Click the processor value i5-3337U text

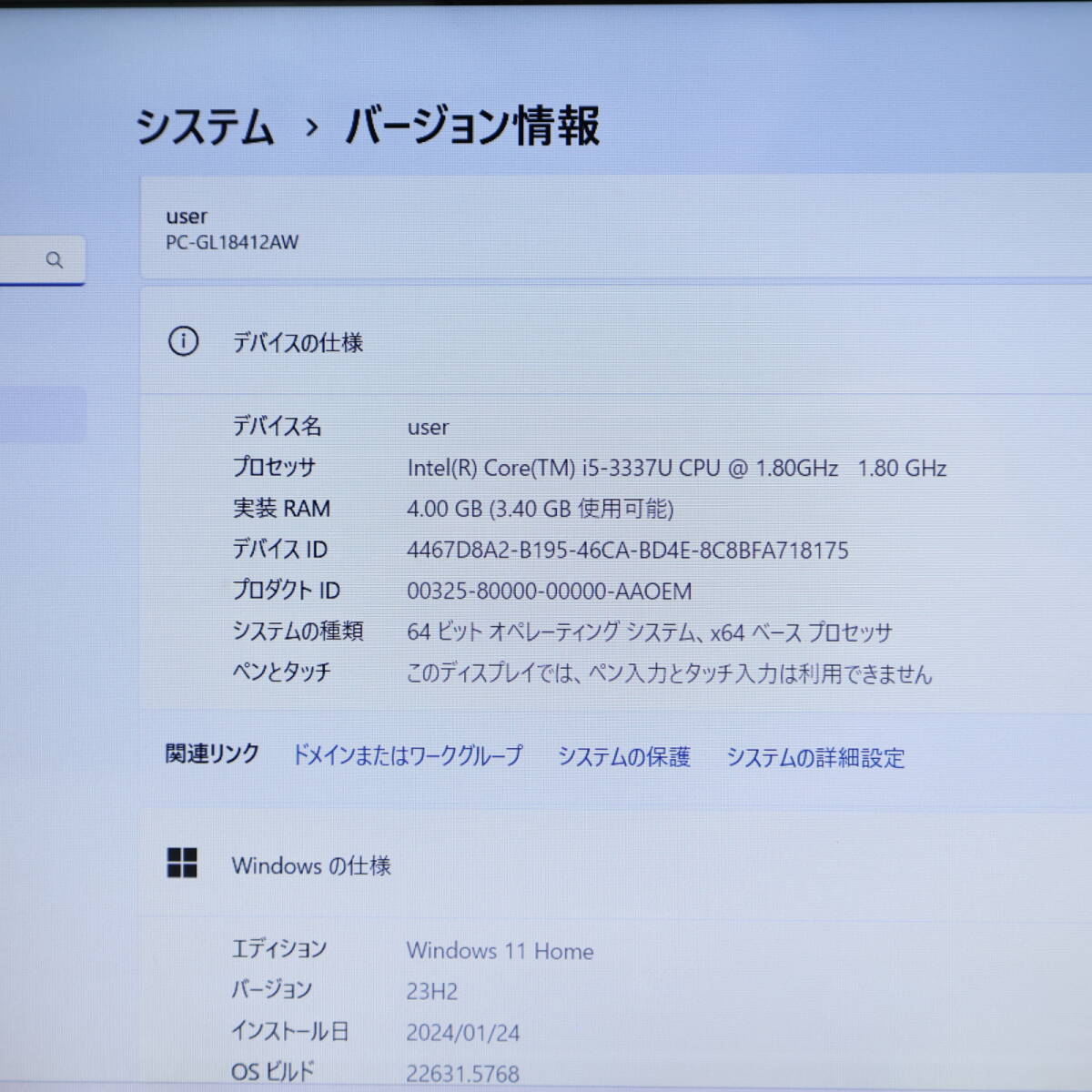(x=677, y=468)
